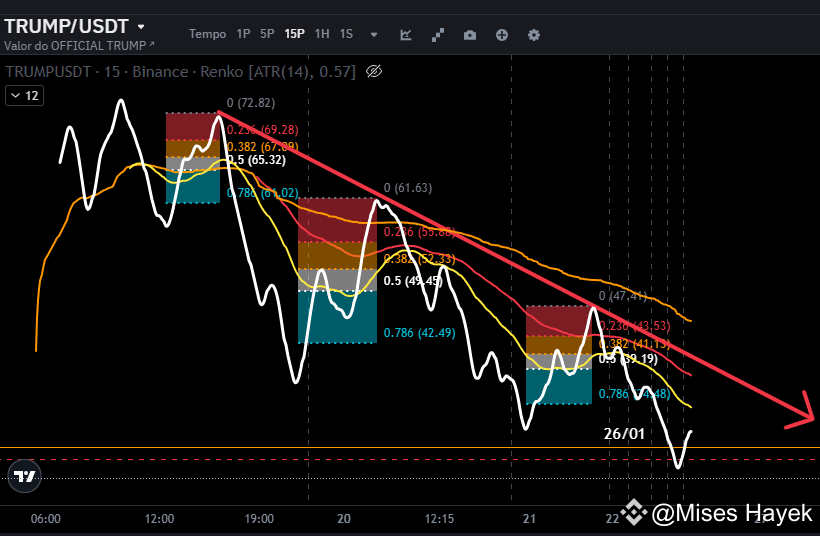Open the indicators icon

(438, 35)
